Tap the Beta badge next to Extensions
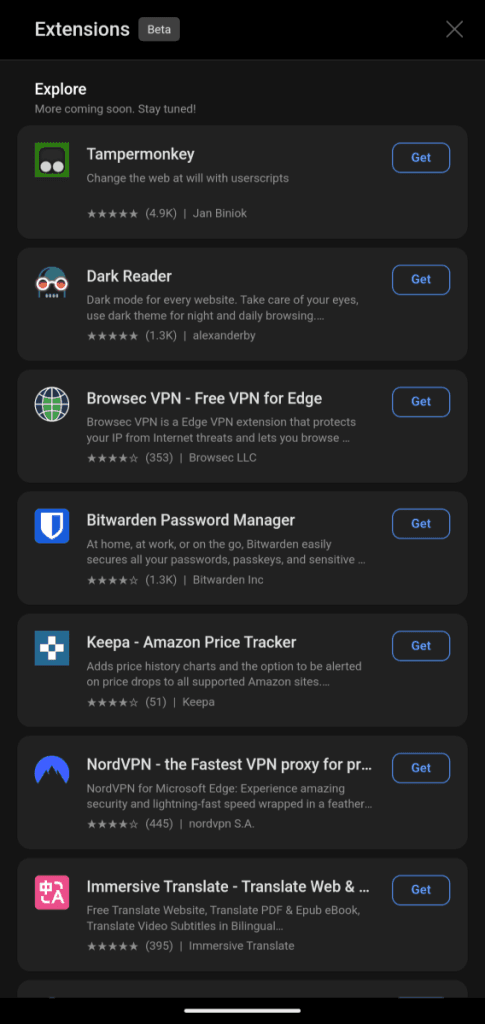 [x=159, y=29]
